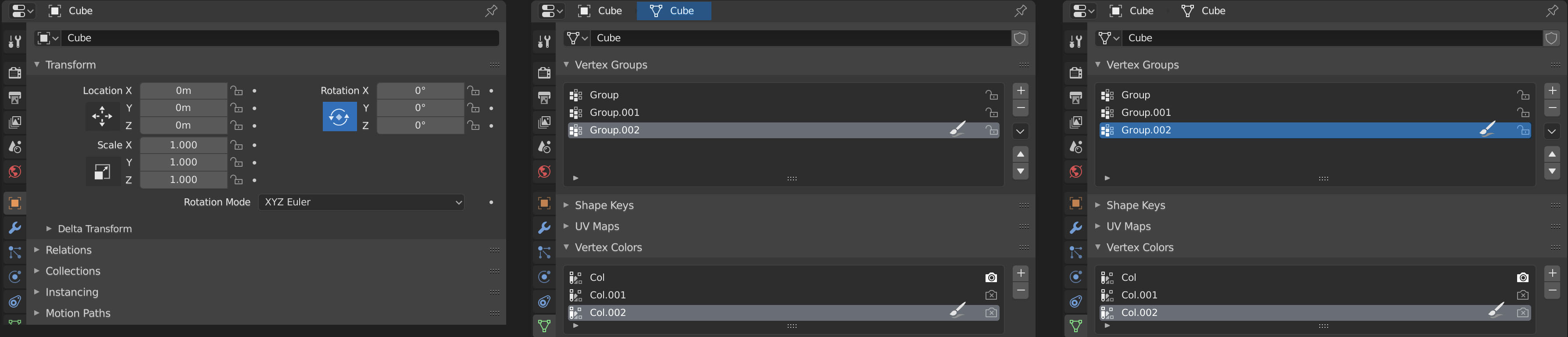Select highlighted Cube mesh tab in middle header

pyautogui.click(x=673, y=11)
